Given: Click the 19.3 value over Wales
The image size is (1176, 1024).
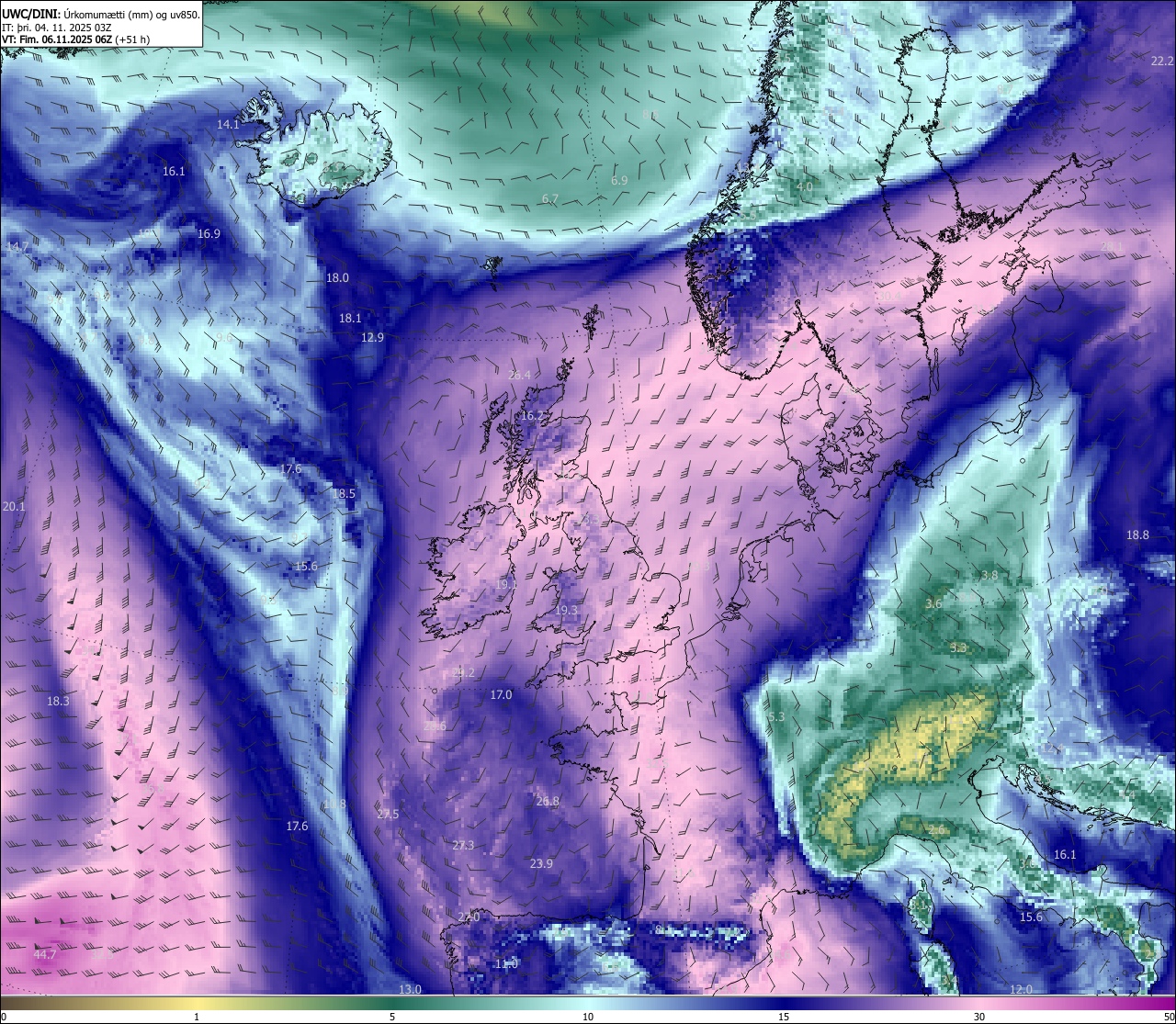Looking at the screenshot, I should [566, 611].
